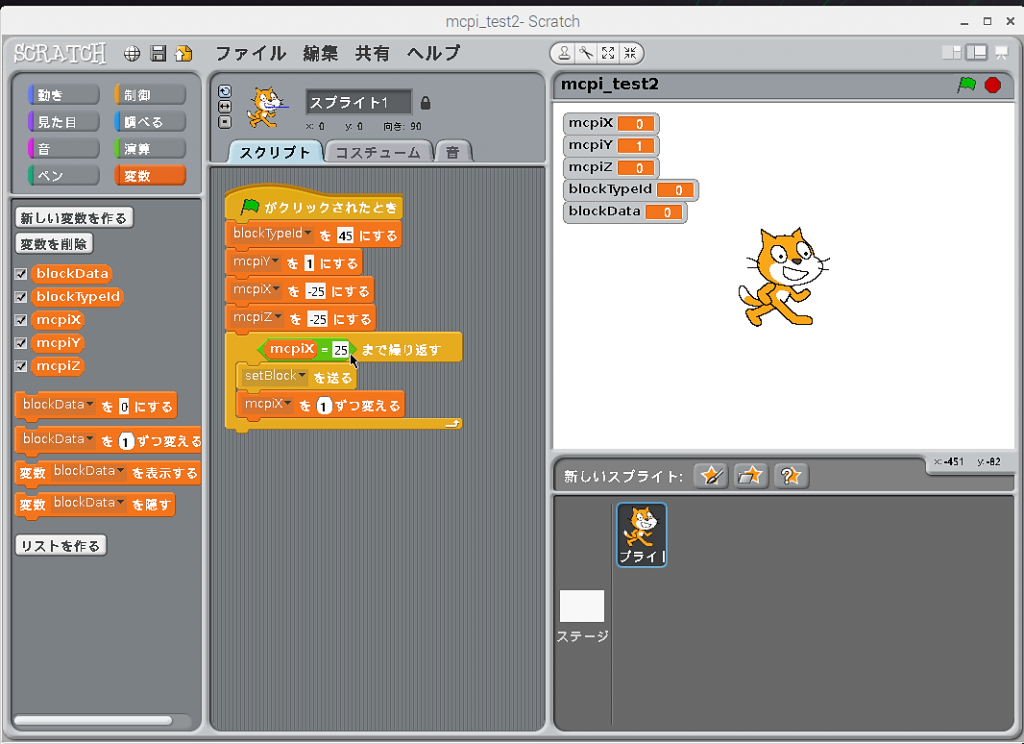Click 変数を削除 button

tap(54, 244)
